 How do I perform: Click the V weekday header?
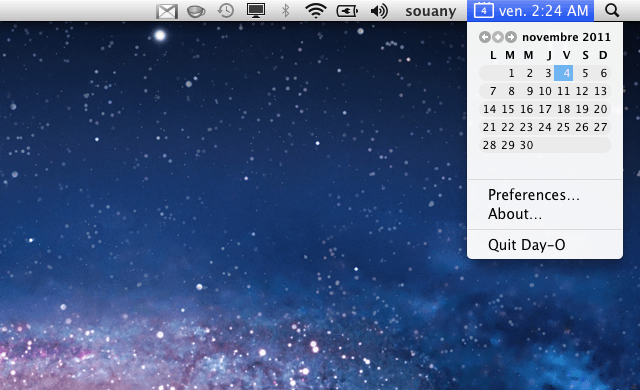567,55
